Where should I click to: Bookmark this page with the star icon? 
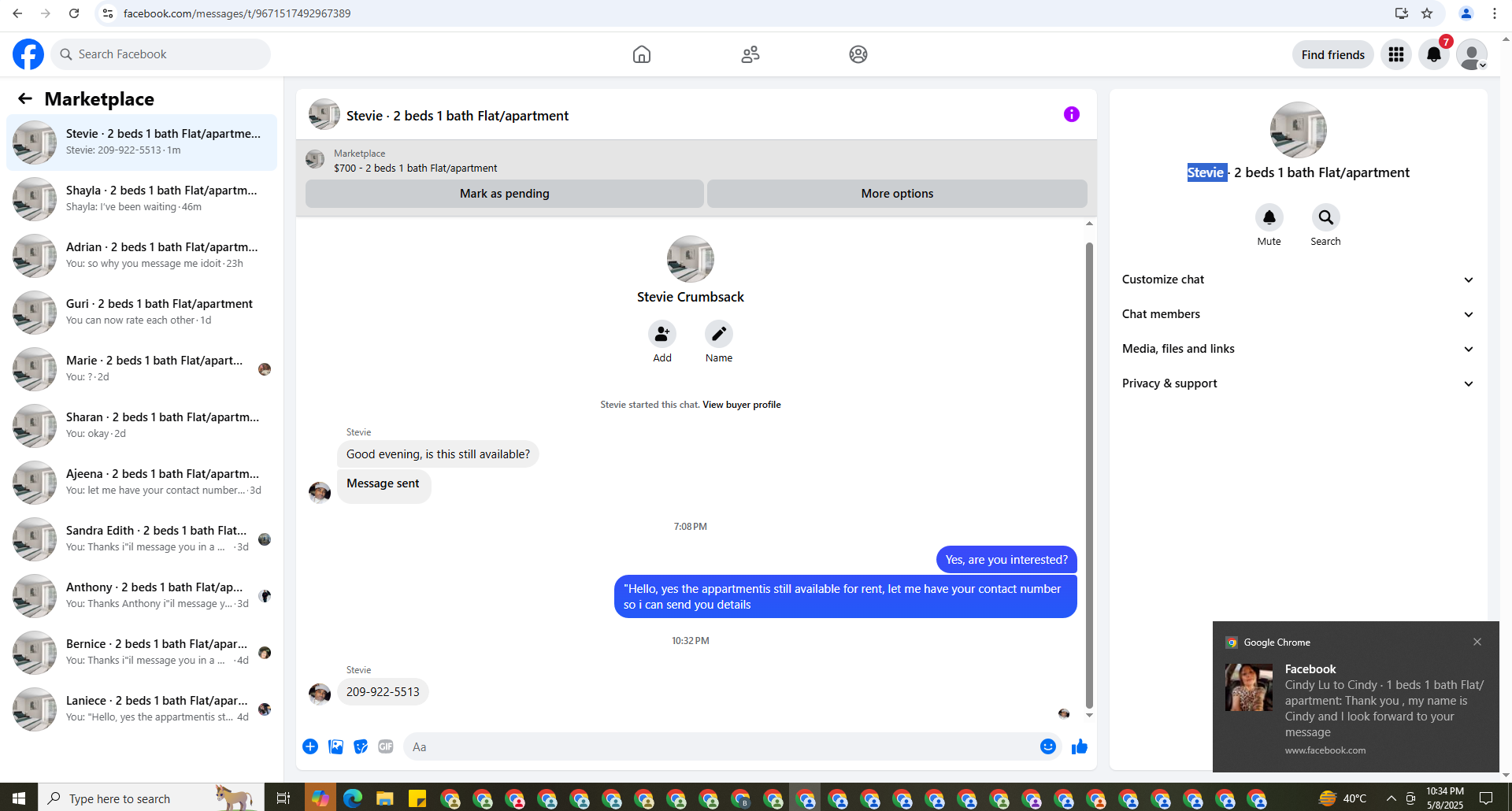[1427, 13]
